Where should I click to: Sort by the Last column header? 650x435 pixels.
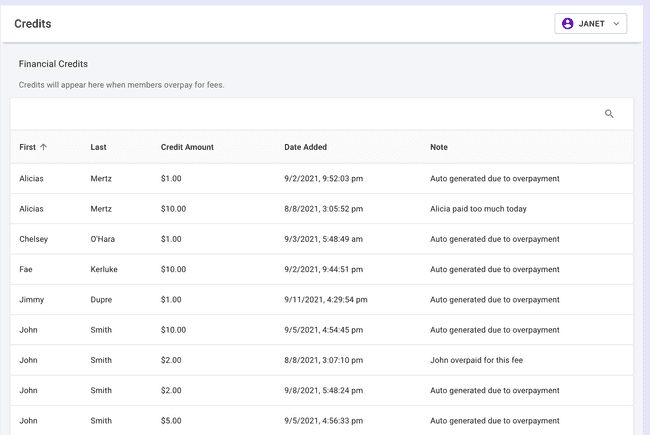(x=98, y=147)
